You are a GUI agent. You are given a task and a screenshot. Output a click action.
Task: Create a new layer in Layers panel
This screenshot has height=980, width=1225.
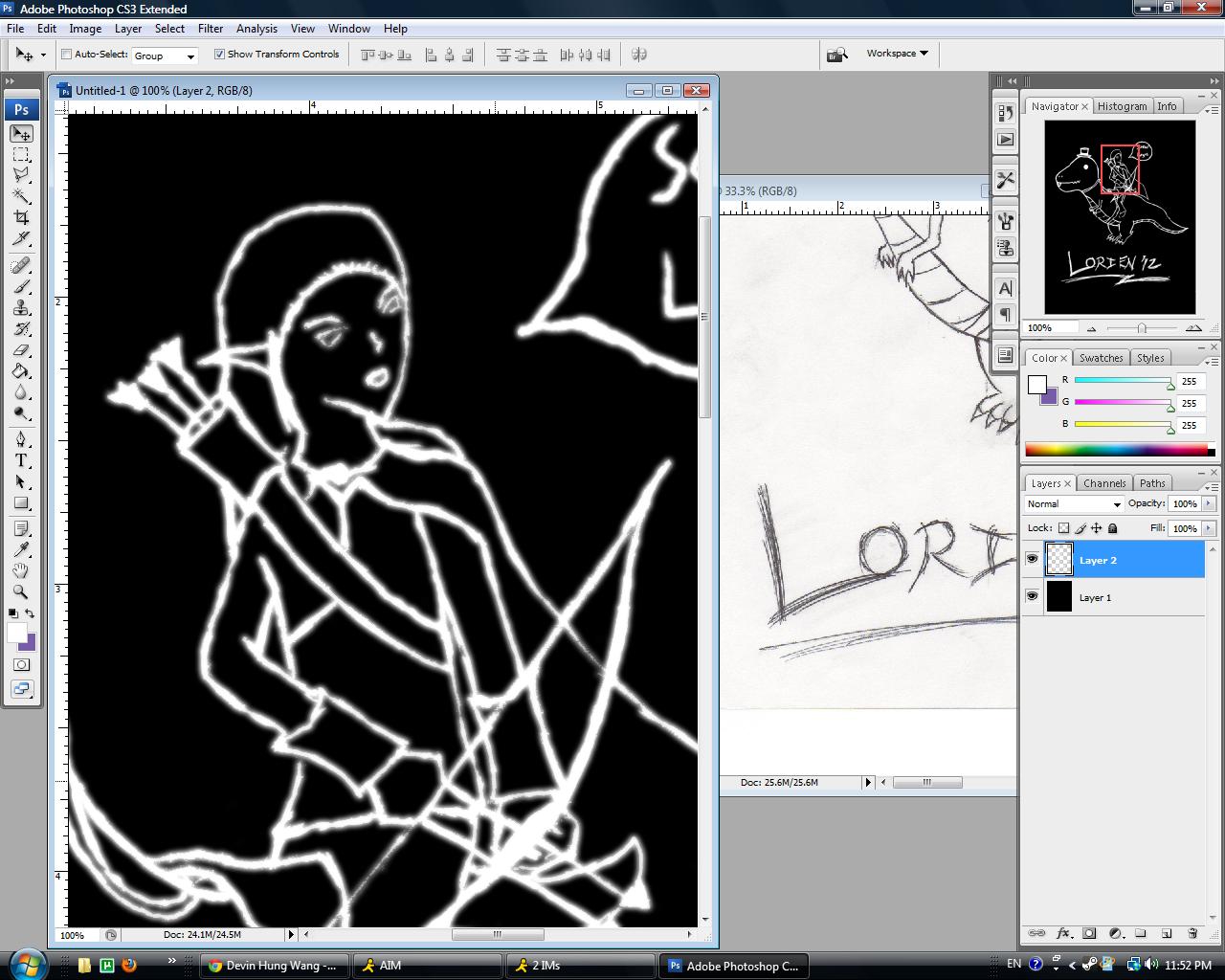(x=1167, y=933)
